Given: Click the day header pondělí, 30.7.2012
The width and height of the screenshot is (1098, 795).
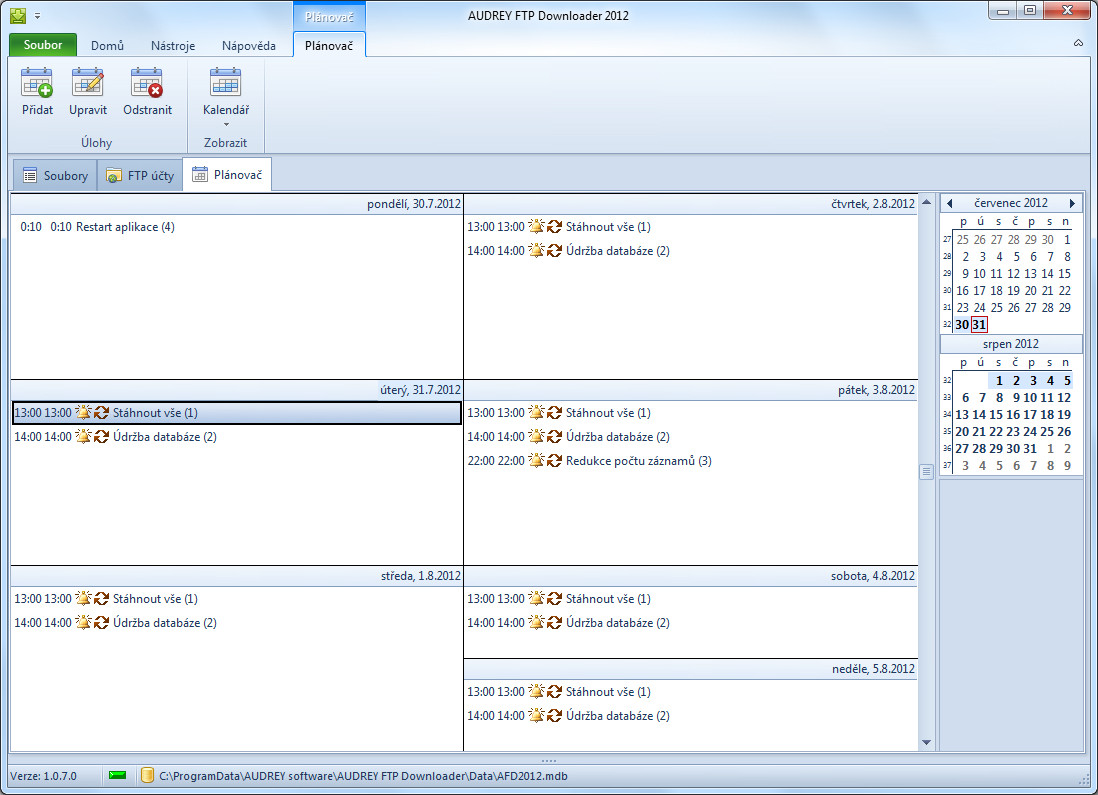Looking at the screenshot, I should coord(237,204).
